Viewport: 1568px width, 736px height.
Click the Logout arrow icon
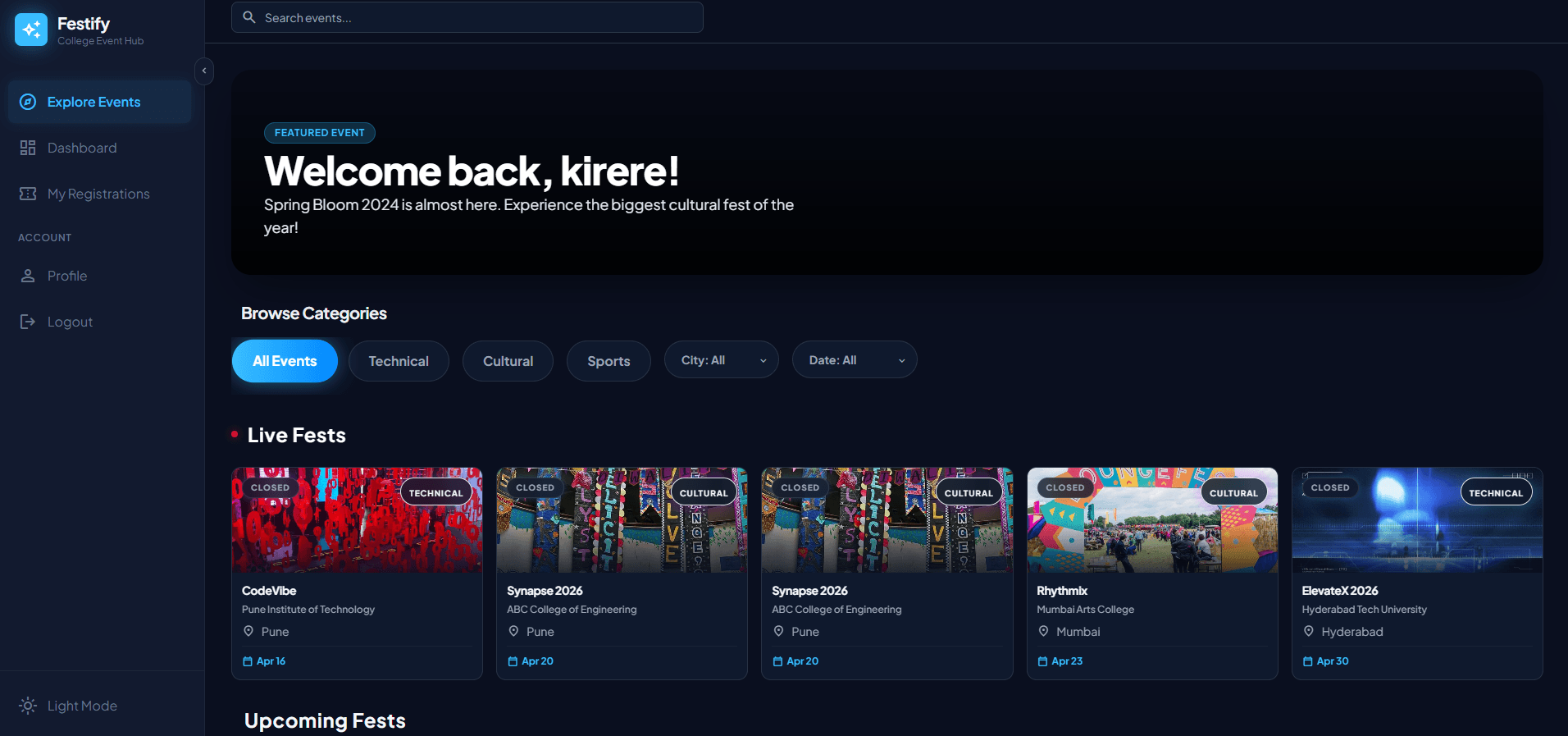(28, 322)
